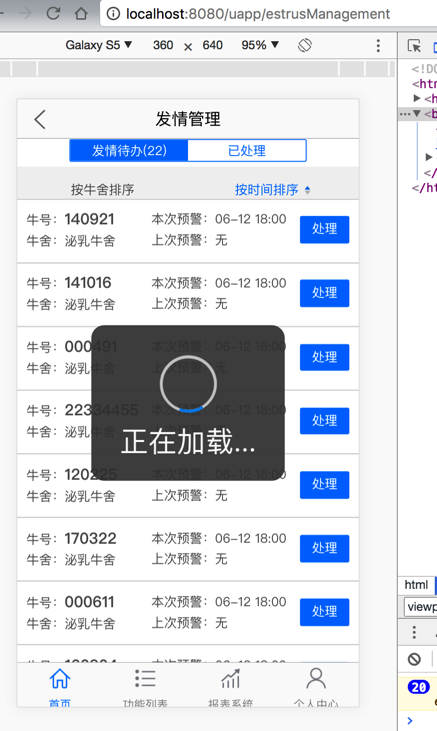Reload the page with the refresh icon

point(53,14)
